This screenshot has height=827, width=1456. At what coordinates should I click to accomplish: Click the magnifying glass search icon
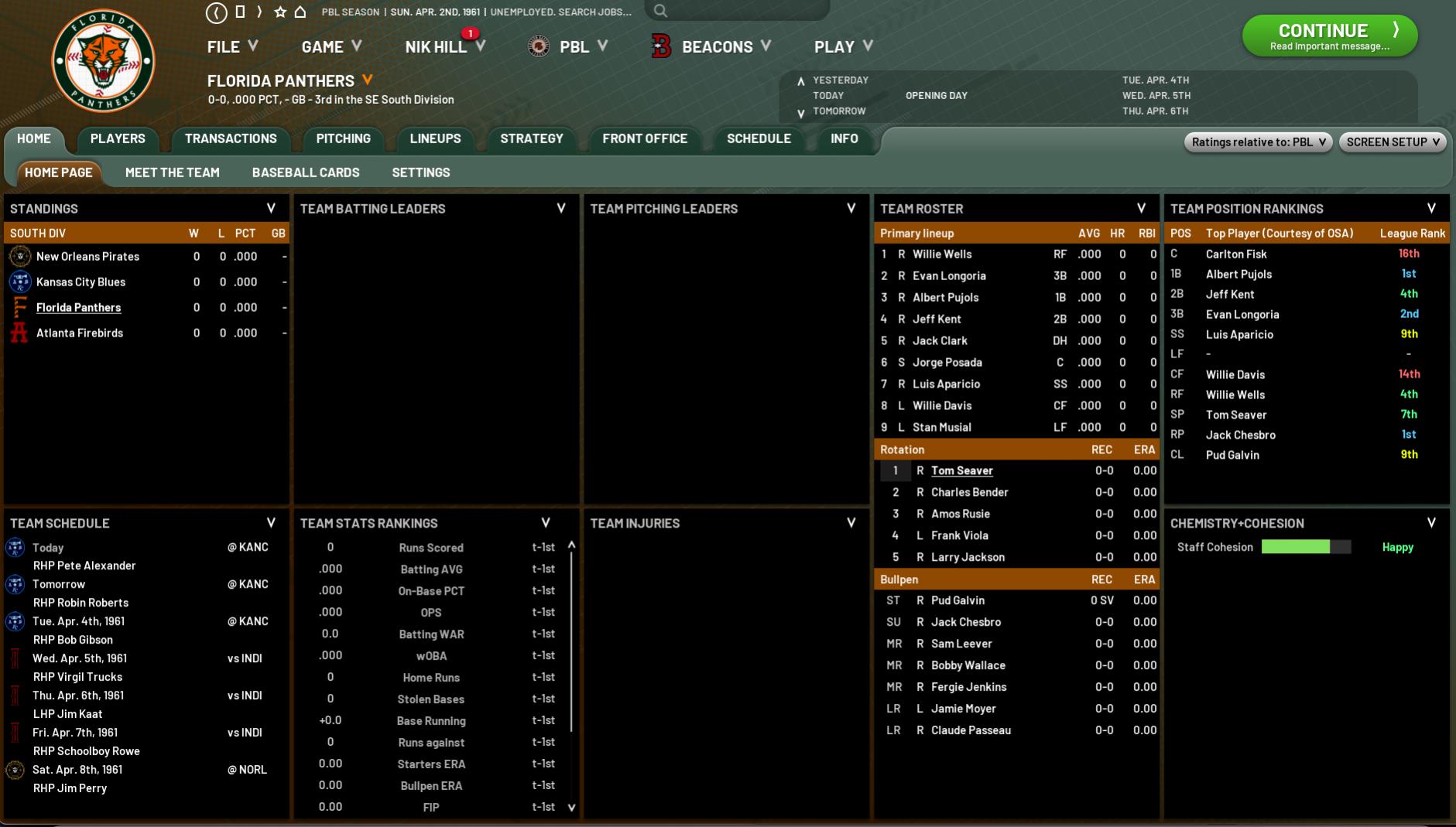coord(660,11)
